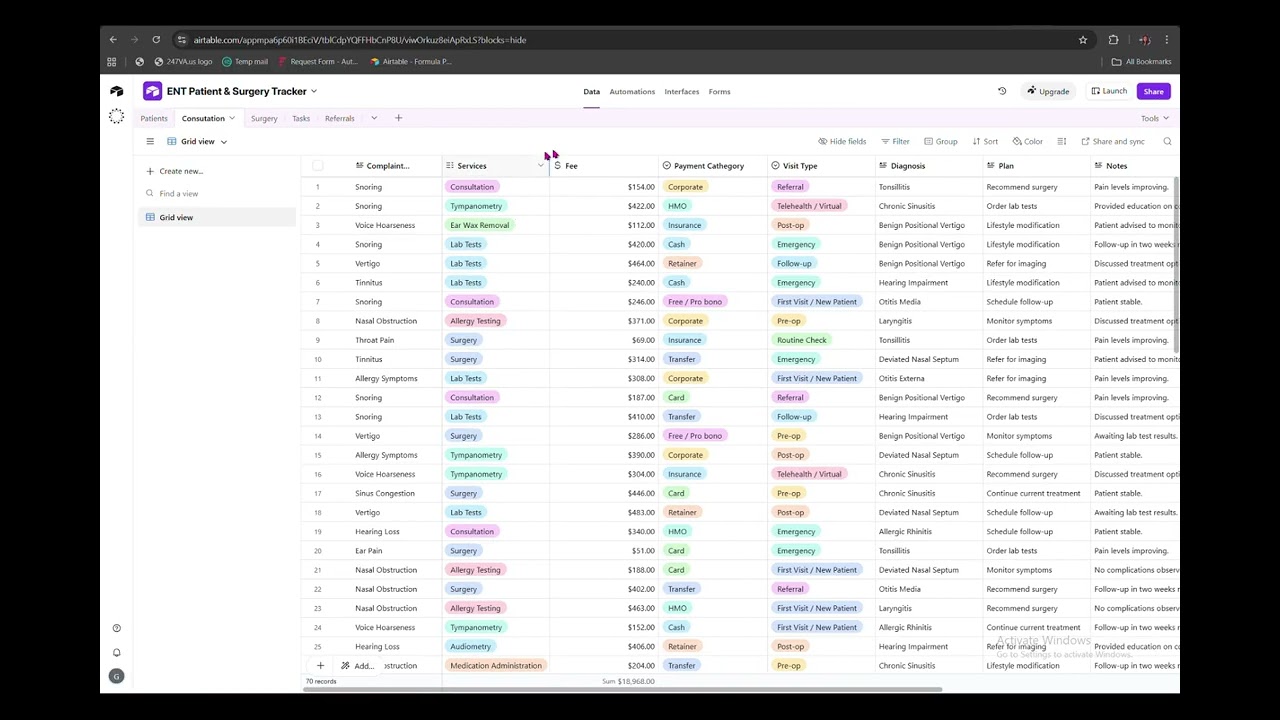The height and width of the screenshot is (720, 1280).
Task: Select Grid view in the sidebar
Action: pyautogui.click(x=217, y=217)
